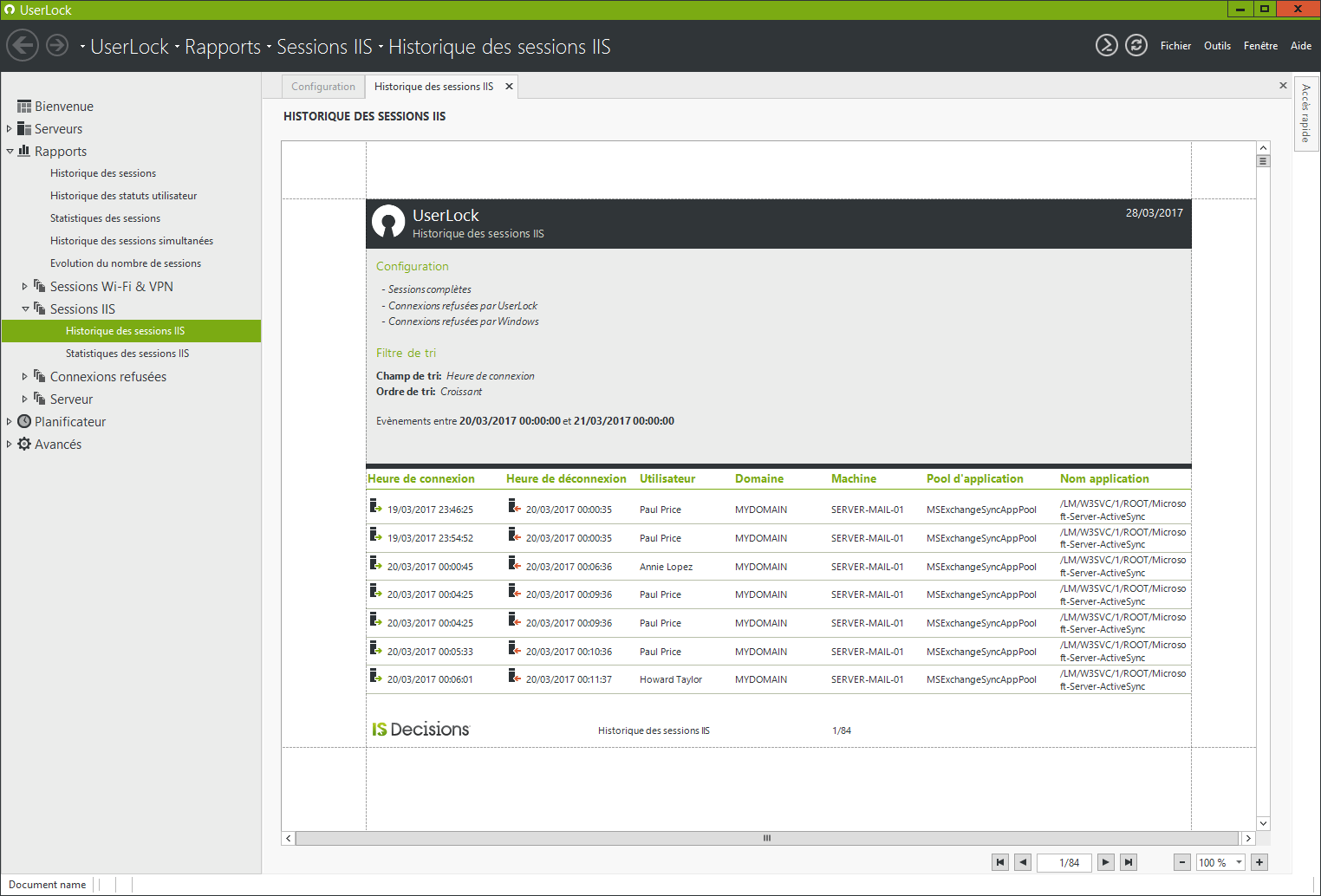
Task: Close the Historique des sessions IIS tab
Action: (x=510, y=87)
